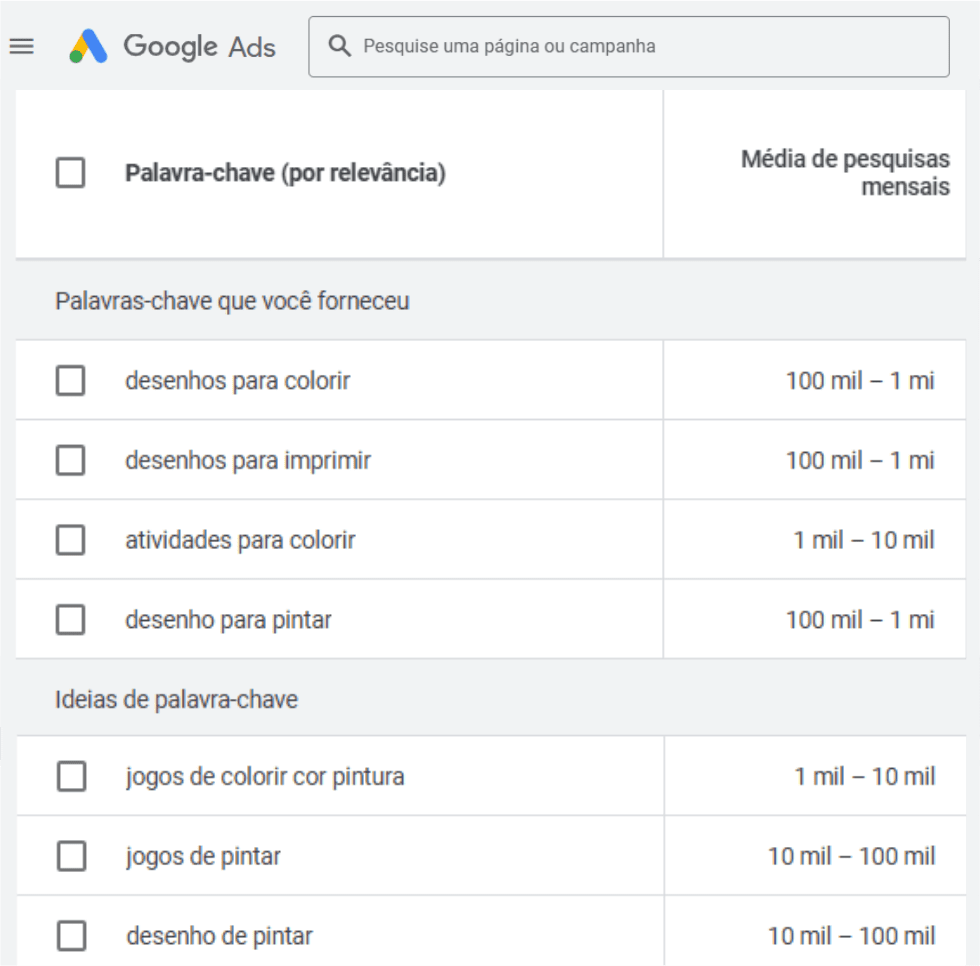The image size is (980, 966).
Task: Click the 'Google Ads' wordmark text
Action: [x=199, y=47]
